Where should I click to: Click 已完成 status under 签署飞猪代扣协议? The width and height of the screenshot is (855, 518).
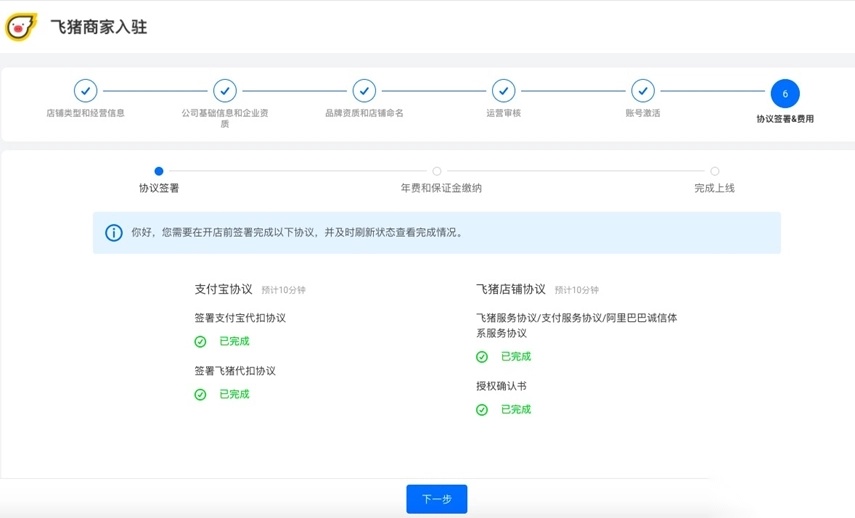234,394
